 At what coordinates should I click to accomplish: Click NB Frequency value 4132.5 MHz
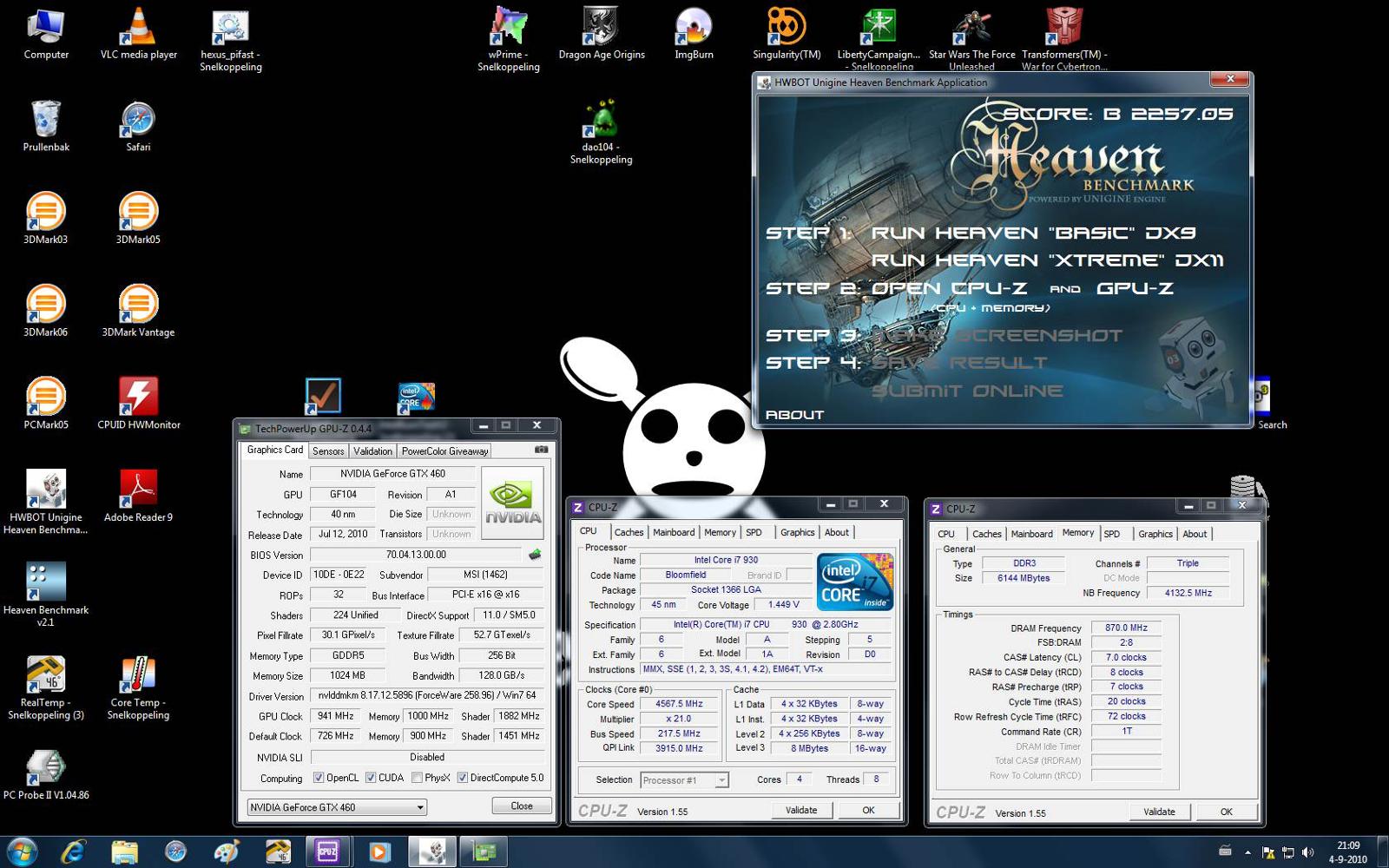point(1188,593)
